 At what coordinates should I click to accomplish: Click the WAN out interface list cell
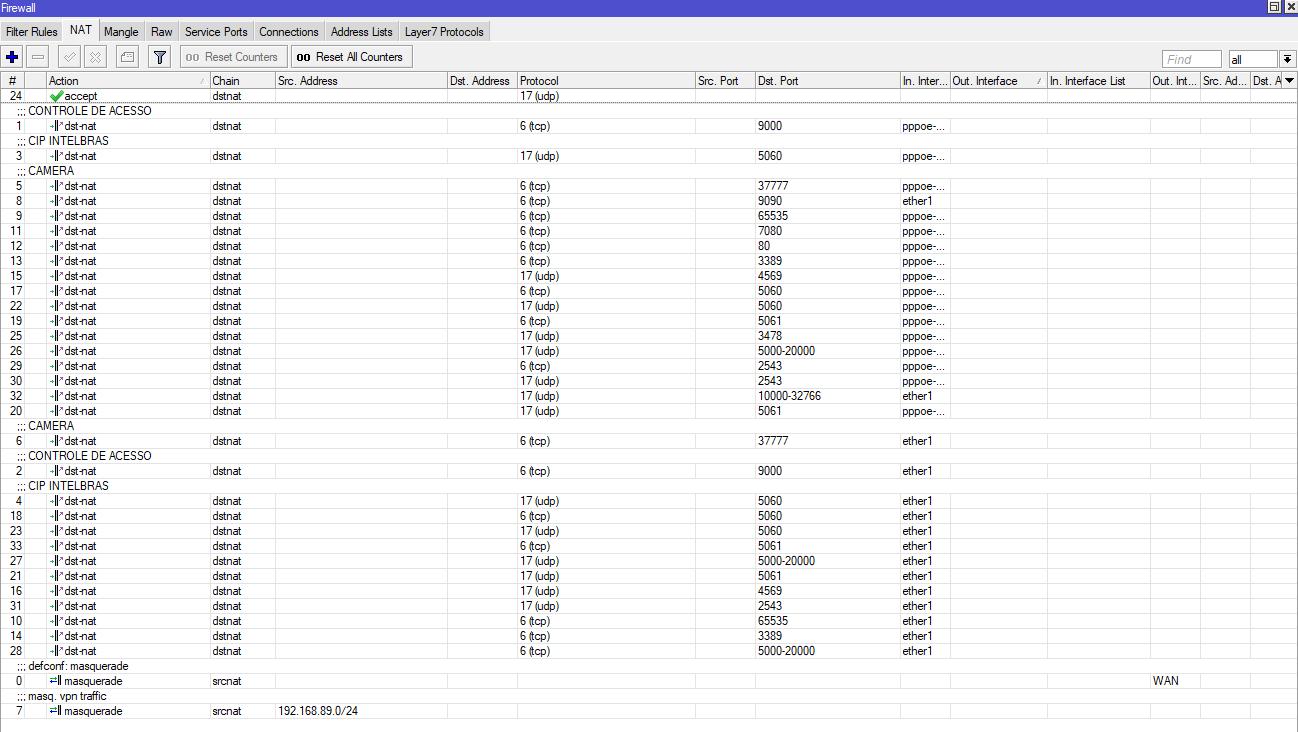(1175, 681)
